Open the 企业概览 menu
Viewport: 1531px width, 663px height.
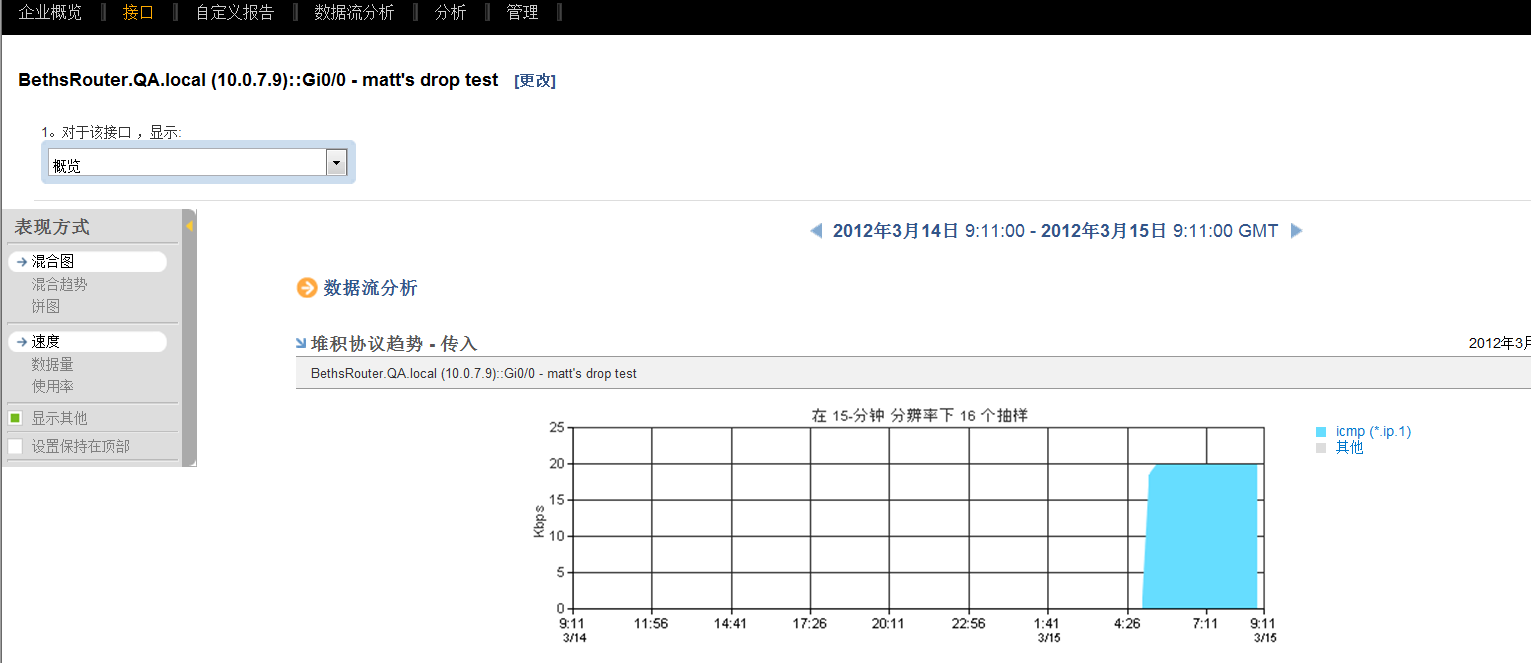[x=50, y=13]
